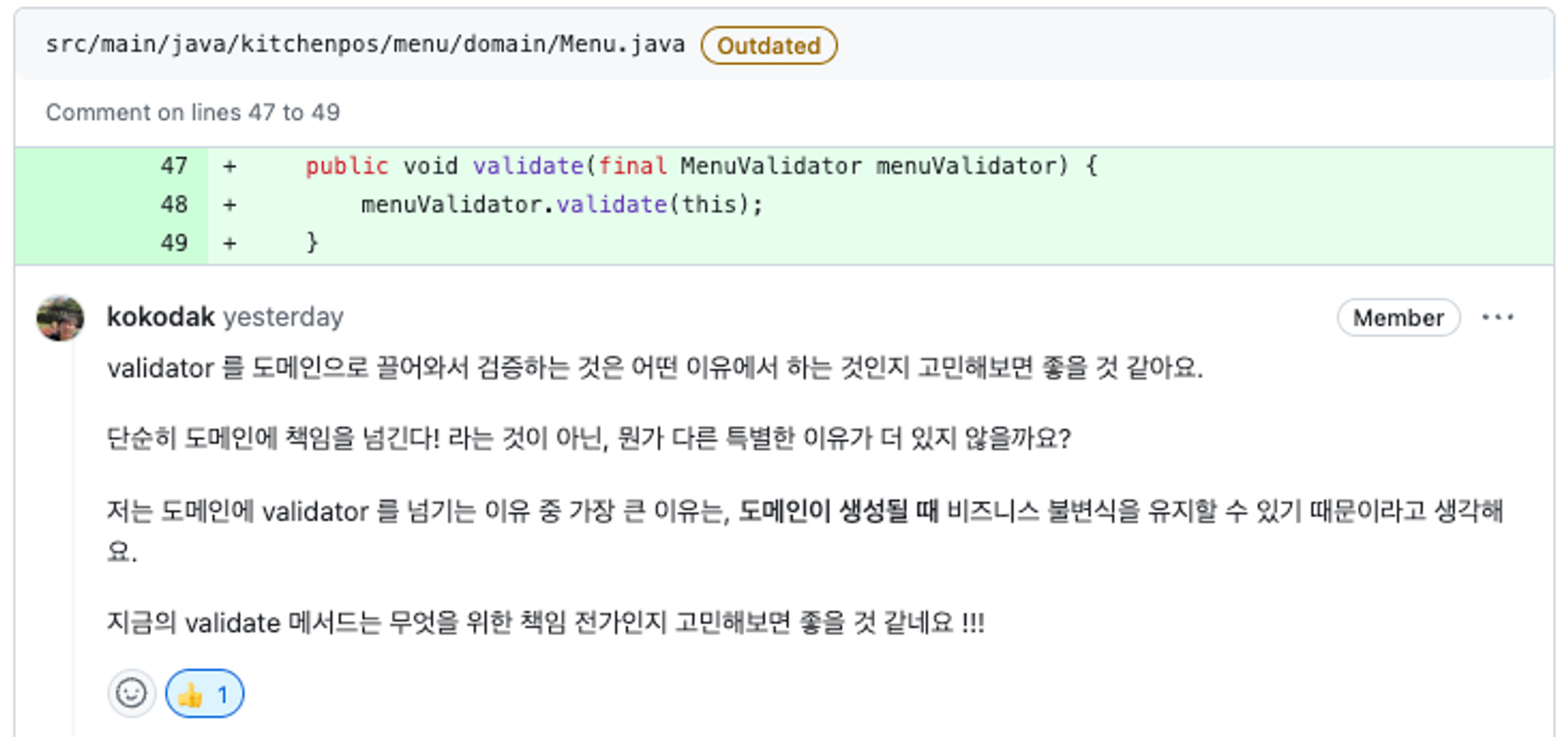
Task: Select line number 47 in diff
Action: (x=174, y=166)
